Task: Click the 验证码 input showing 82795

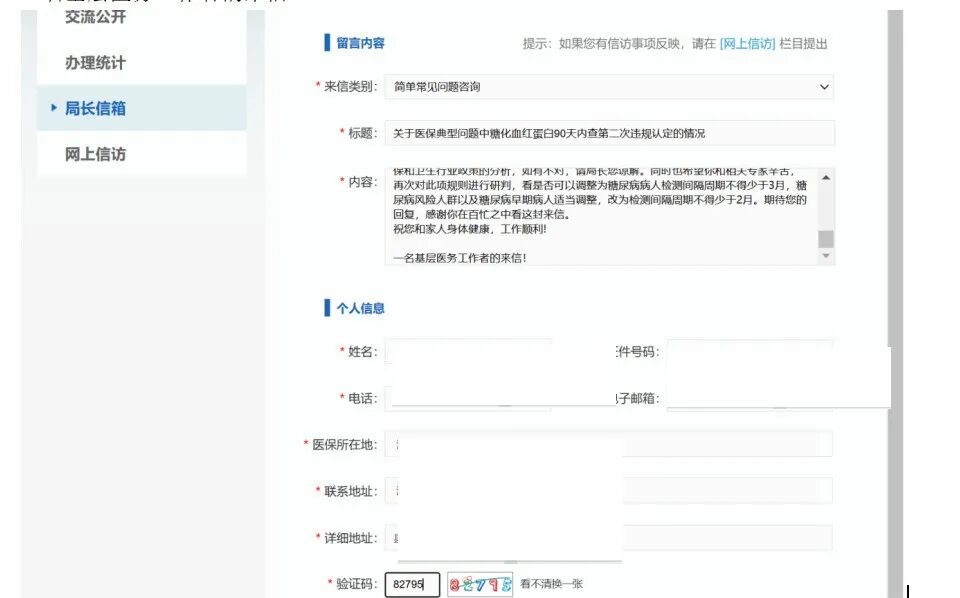Action: [410, 584]
